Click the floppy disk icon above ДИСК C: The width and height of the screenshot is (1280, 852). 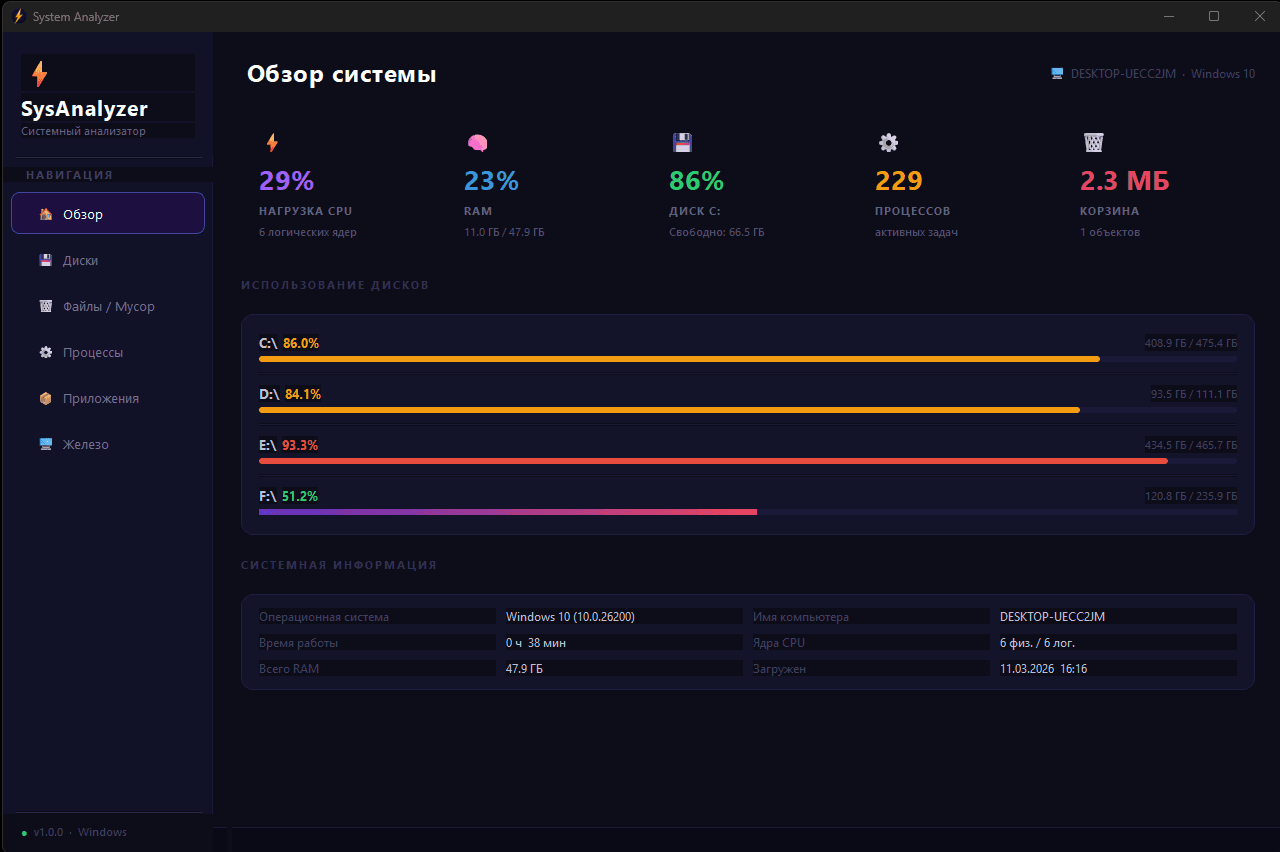coord(682,142)
